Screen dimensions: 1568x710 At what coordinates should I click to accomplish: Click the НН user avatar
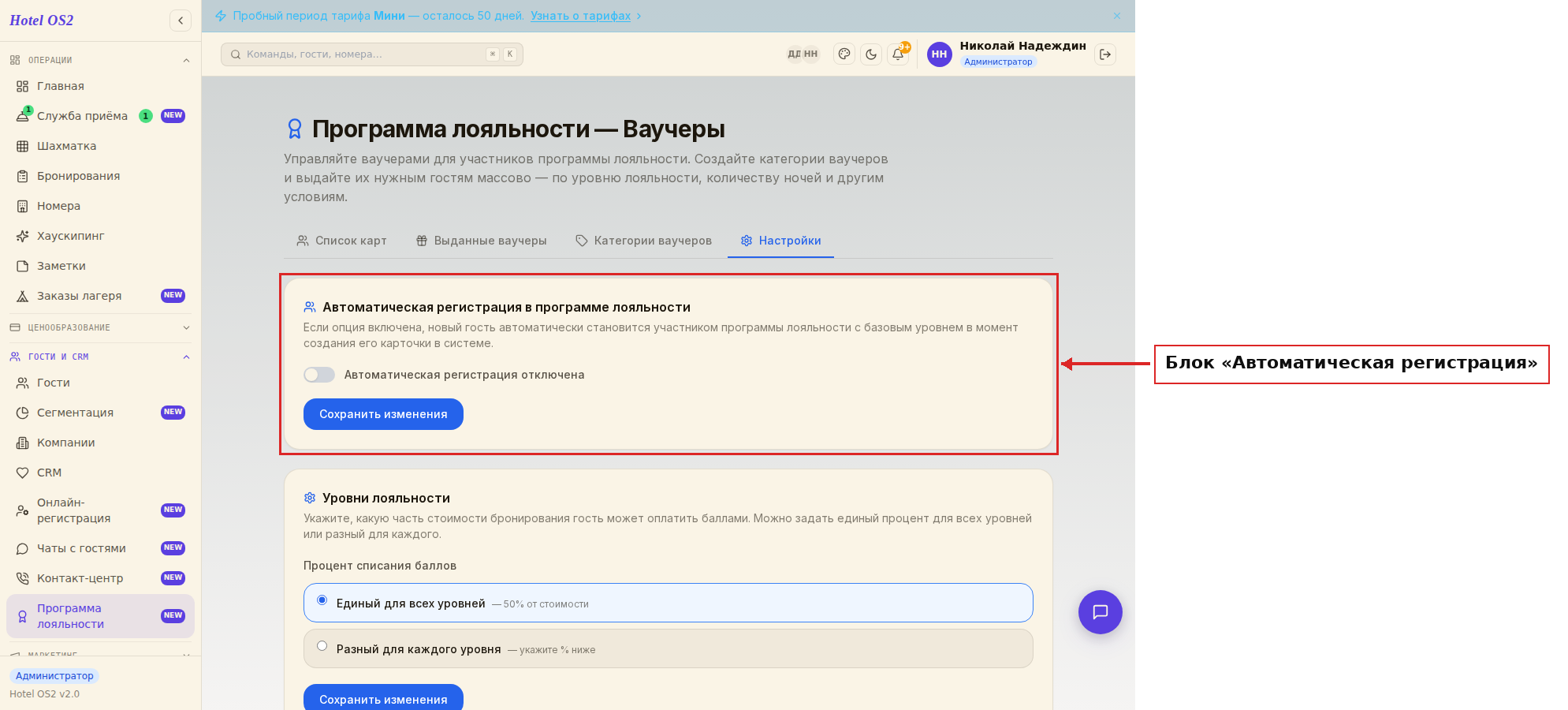pos(939,54)
